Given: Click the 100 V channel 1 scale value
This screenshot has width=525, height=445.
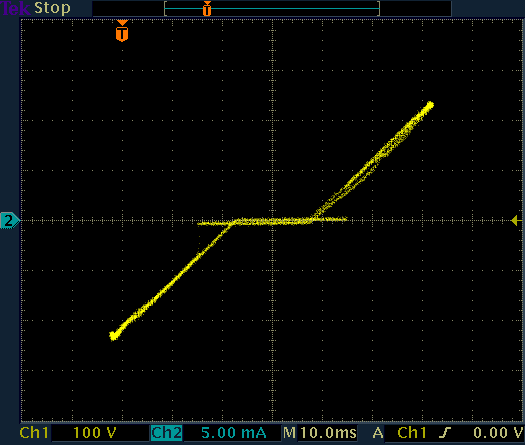Looking at the screenshot, I should click(94, 433).
